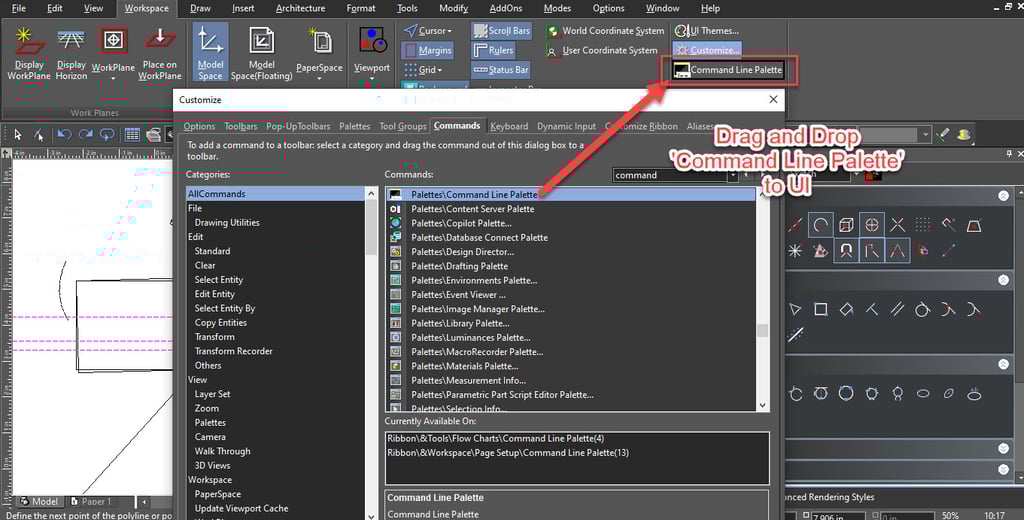
Task: Click the Undo arrow in toolbar
Action: click(x=64, y=135)
